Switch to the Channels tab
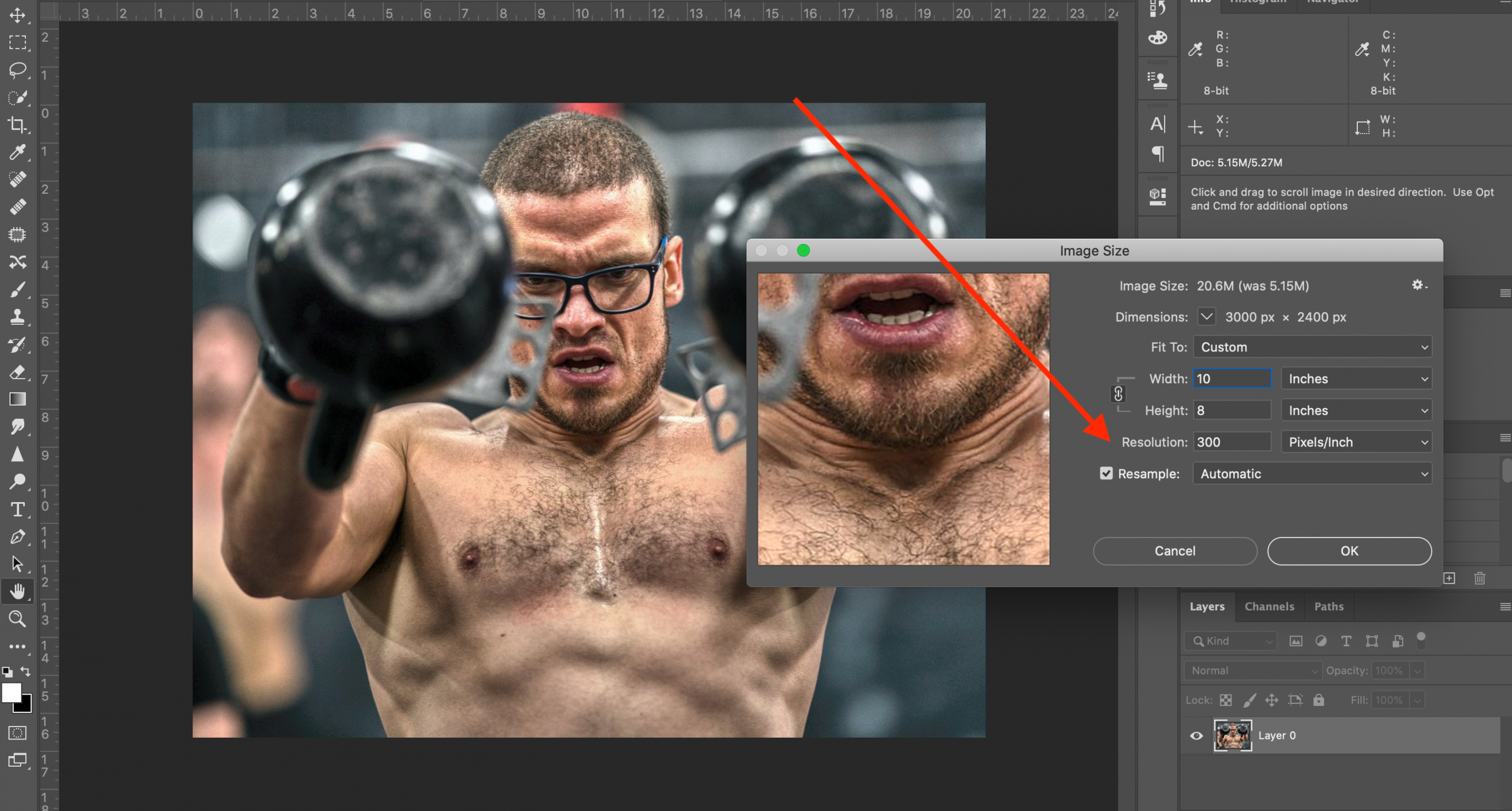The width and height of the screenshot is (1512, 811). pyautogui.click(x=1269, y=607)
